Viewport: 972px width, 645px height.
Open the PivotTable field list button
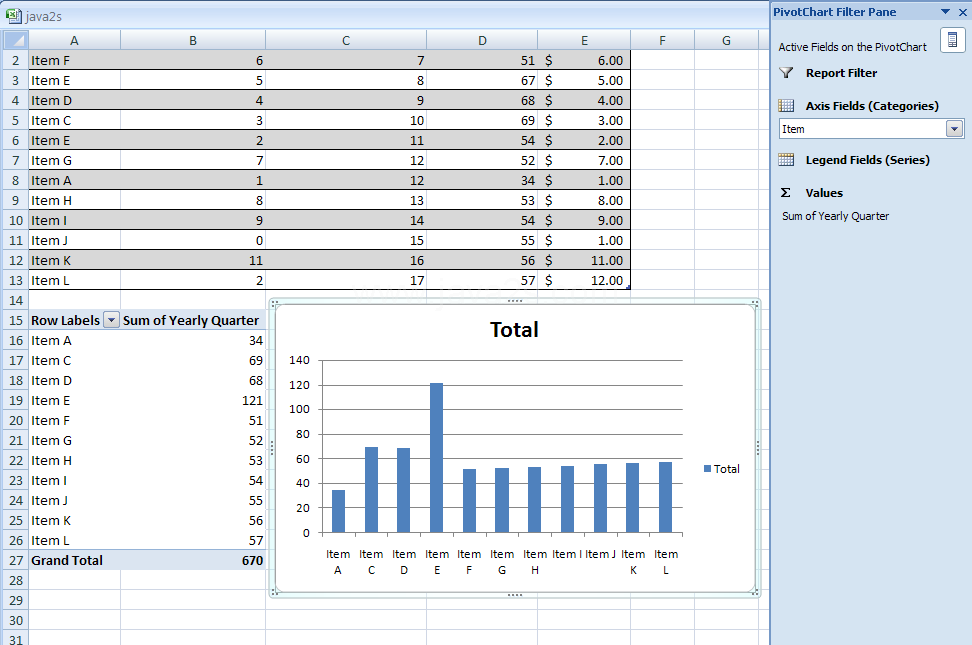click(952, 40)
